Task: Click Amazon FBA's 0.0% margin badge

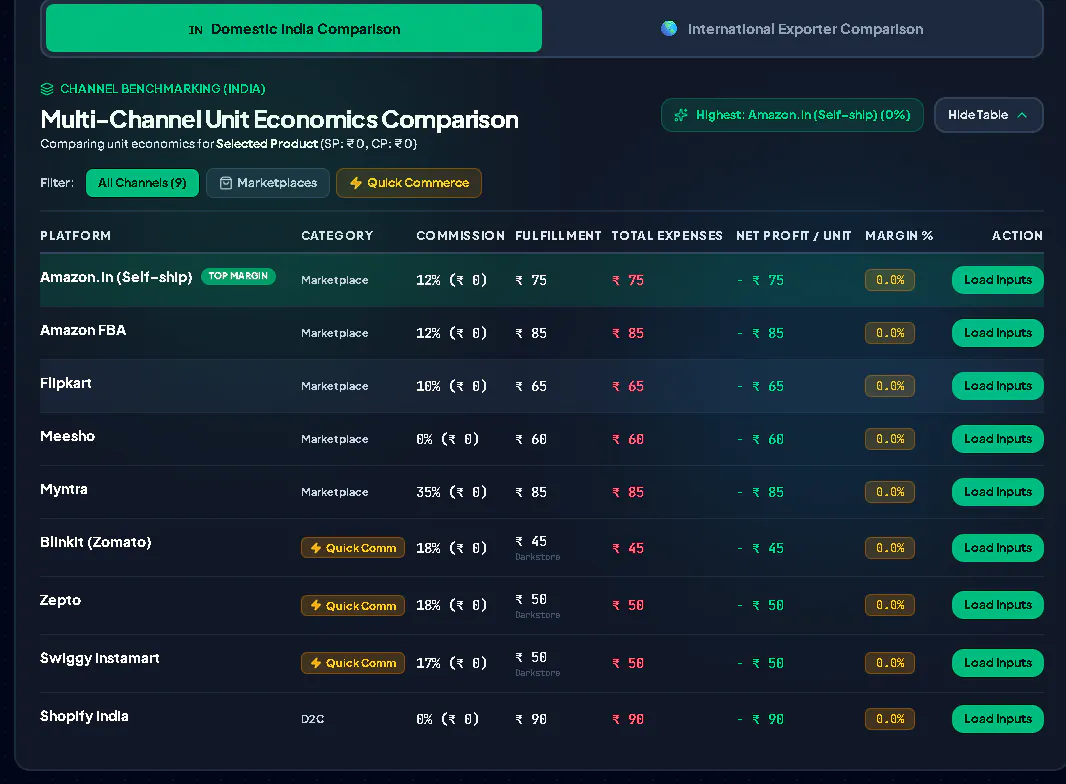Action: pyautogui.click(x=890, y=333)
